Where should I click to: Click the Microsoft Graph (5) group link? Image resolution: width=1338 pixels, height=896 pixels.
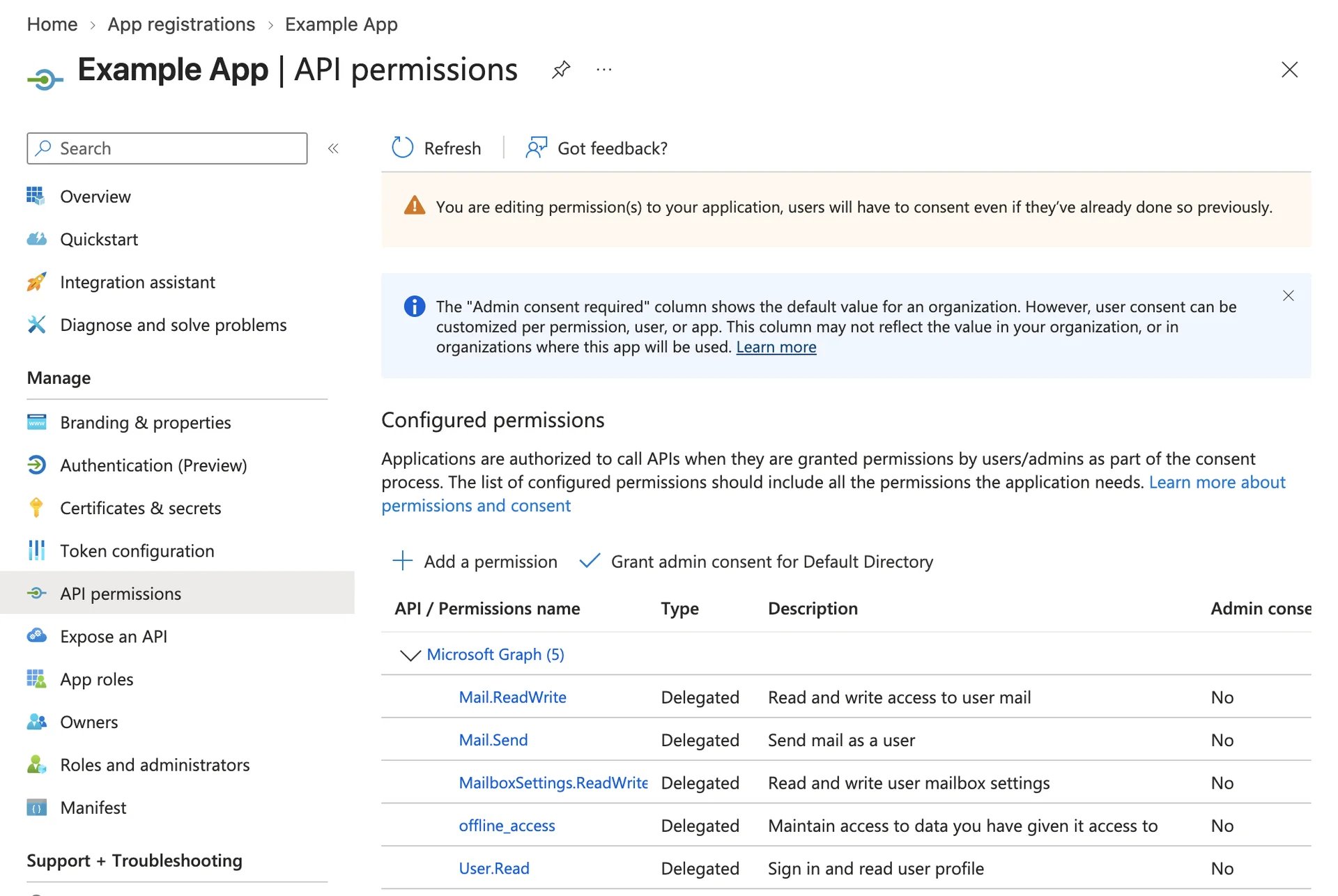click(495, 655)
